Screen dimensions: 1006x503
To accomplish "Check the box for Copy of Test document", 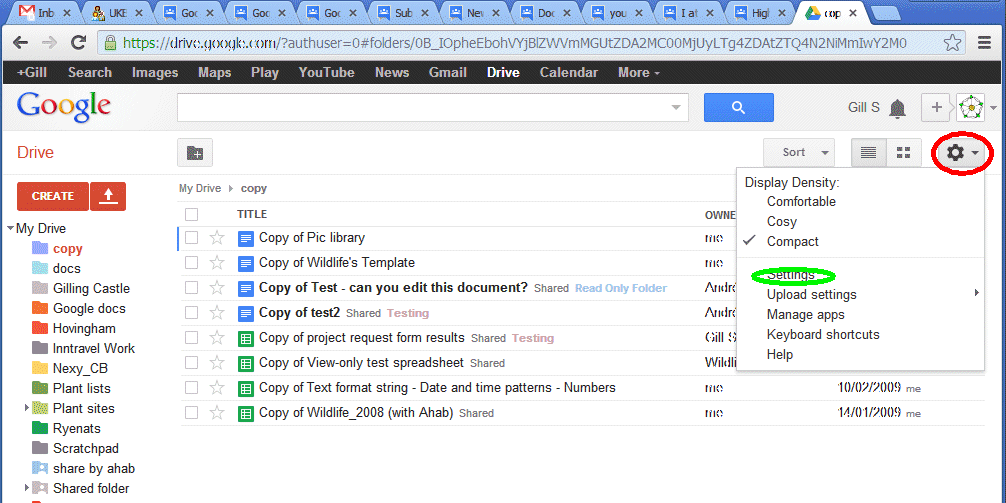I will 191,288.
